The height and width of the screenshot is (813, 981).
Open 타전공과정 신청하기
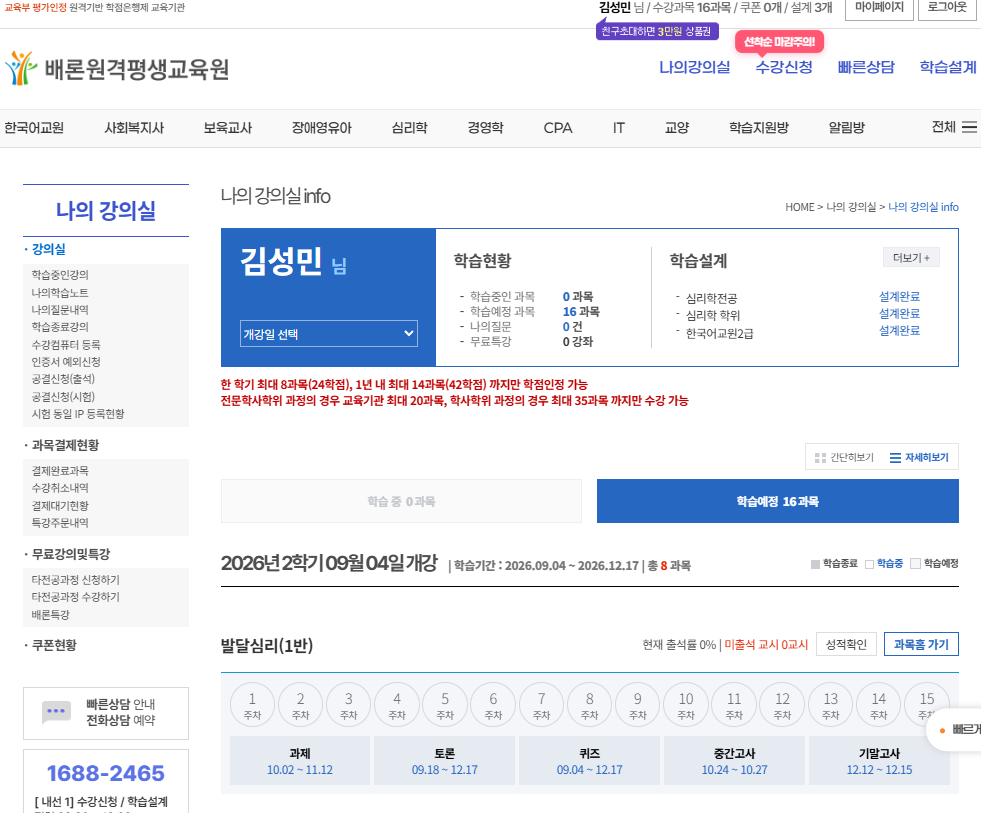click(x=76, y=580)
